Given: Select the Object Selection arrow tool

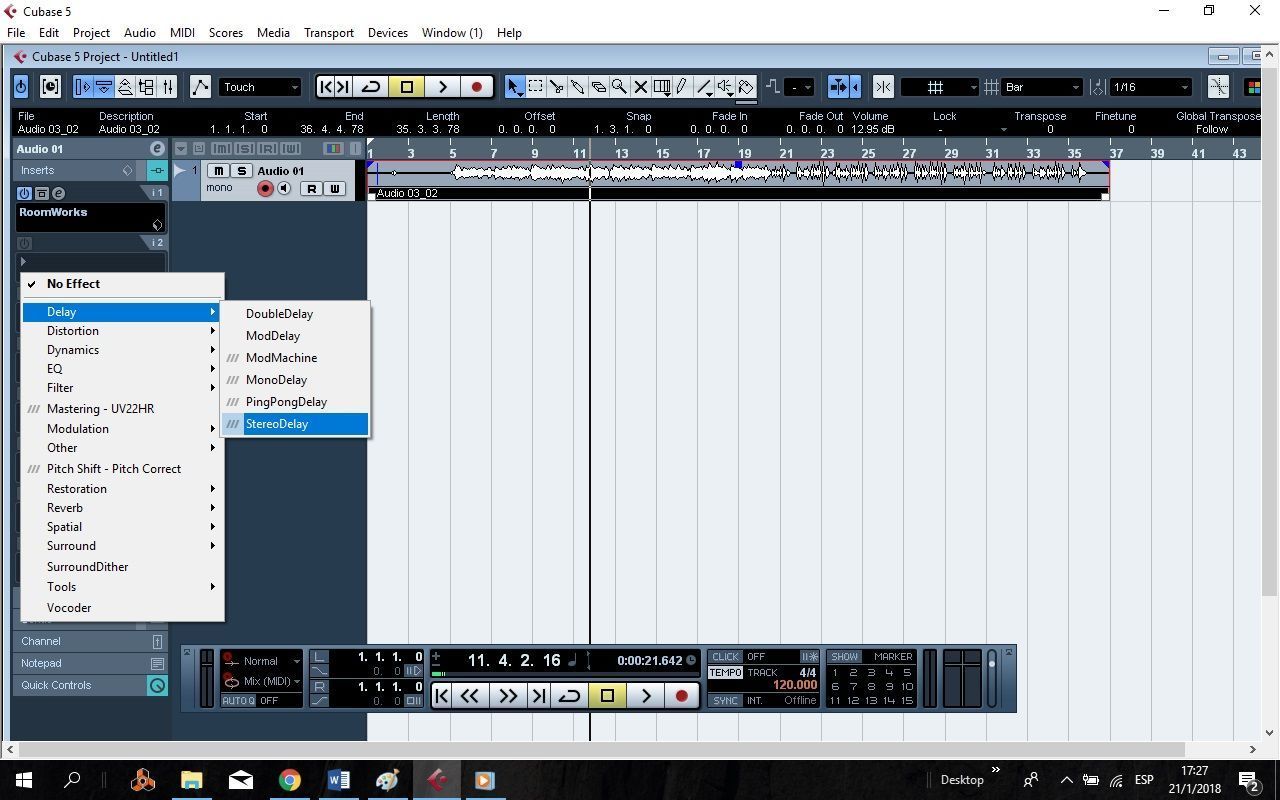Looking at the screenshot, I should pyautogui.click(x=514, y=87).
